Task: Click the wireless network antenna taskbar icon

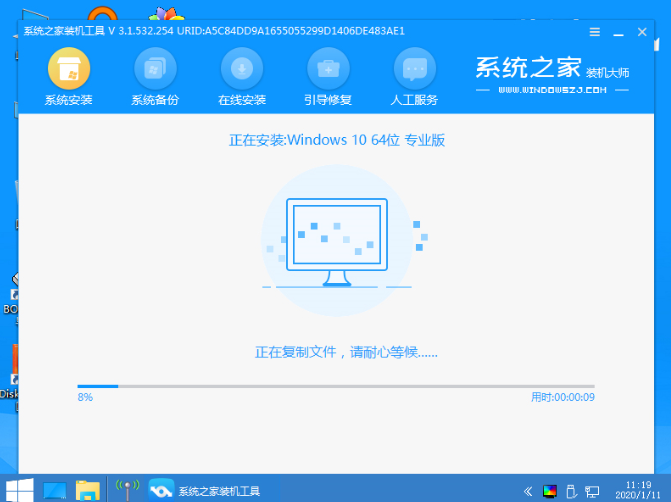Action: pyautogui.click(x=127, y=489)
